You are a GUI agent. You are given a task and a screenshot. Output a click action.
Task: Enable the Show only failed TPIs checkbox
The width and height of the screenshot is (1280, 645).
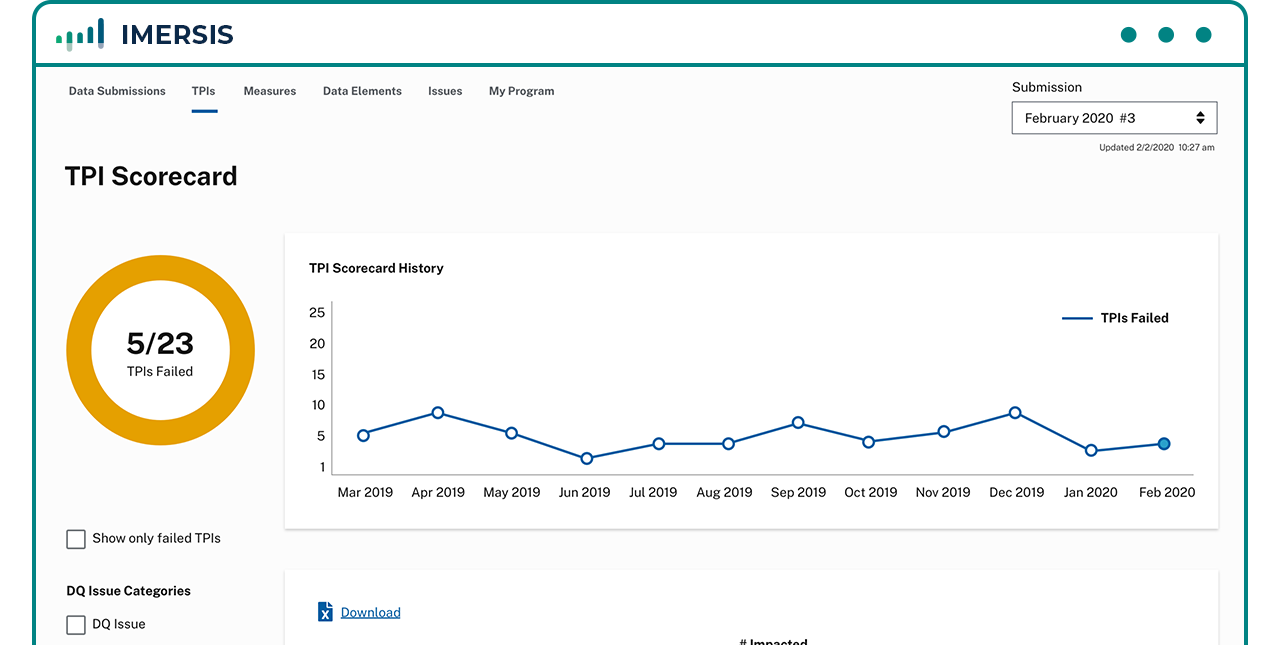coord(76,539)
